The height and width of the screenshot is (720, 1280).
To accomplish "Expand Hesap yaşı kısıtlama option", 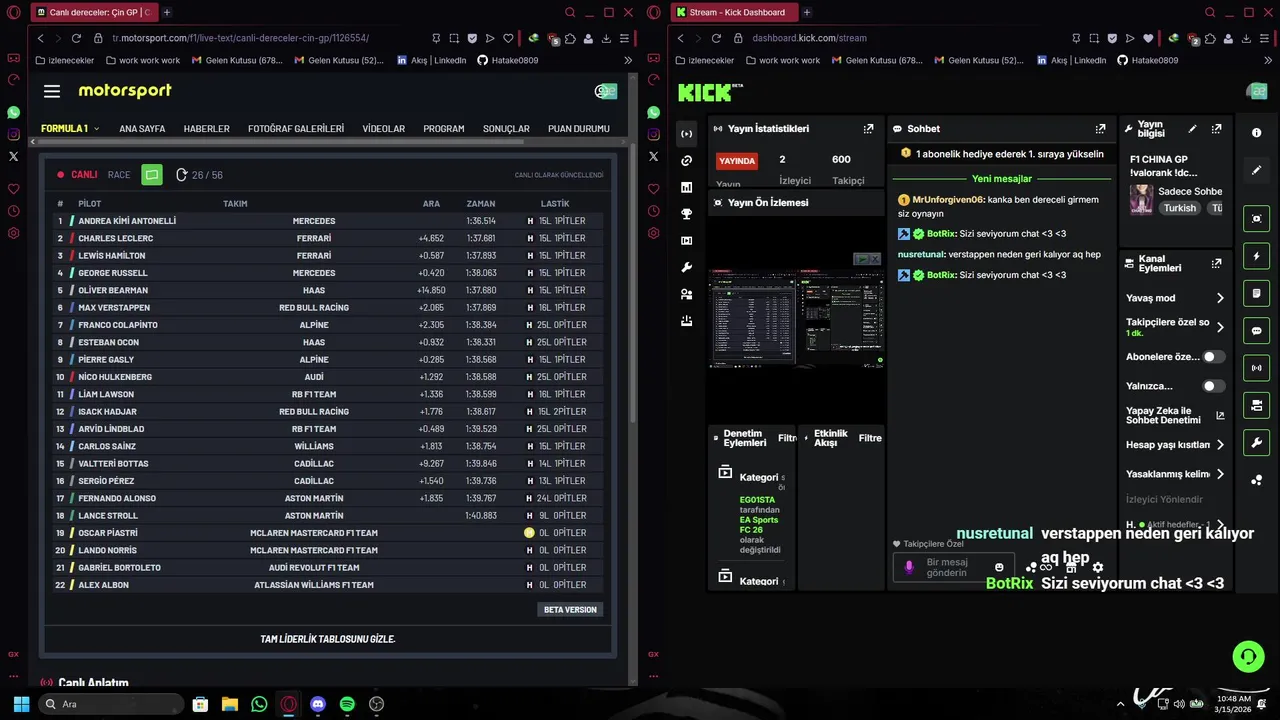I will click(1175, 445).
